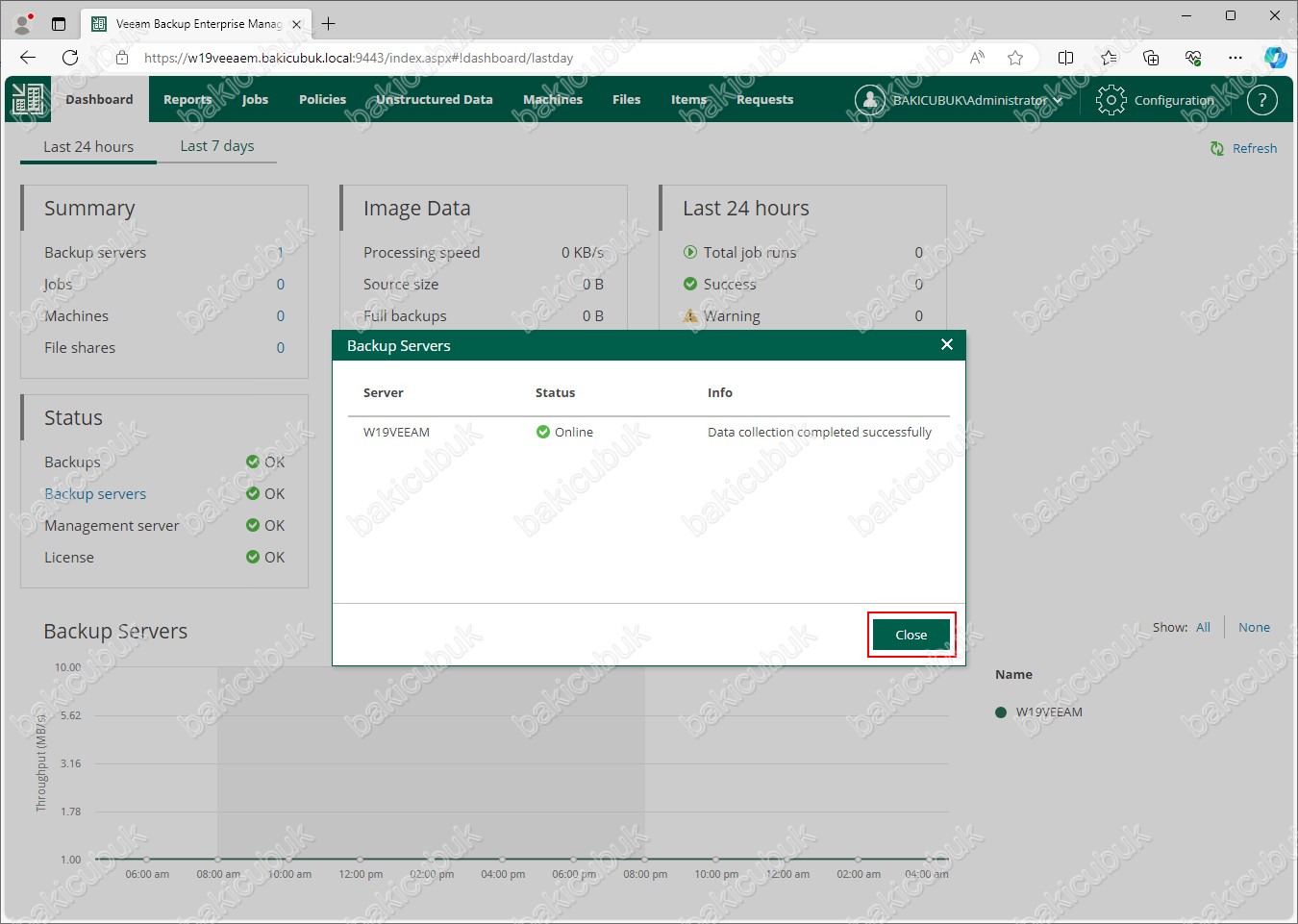Image resolution: width=1298 pixels, height=924 pixels.
Task: Open the Requests tab
Action: (765, 99)
